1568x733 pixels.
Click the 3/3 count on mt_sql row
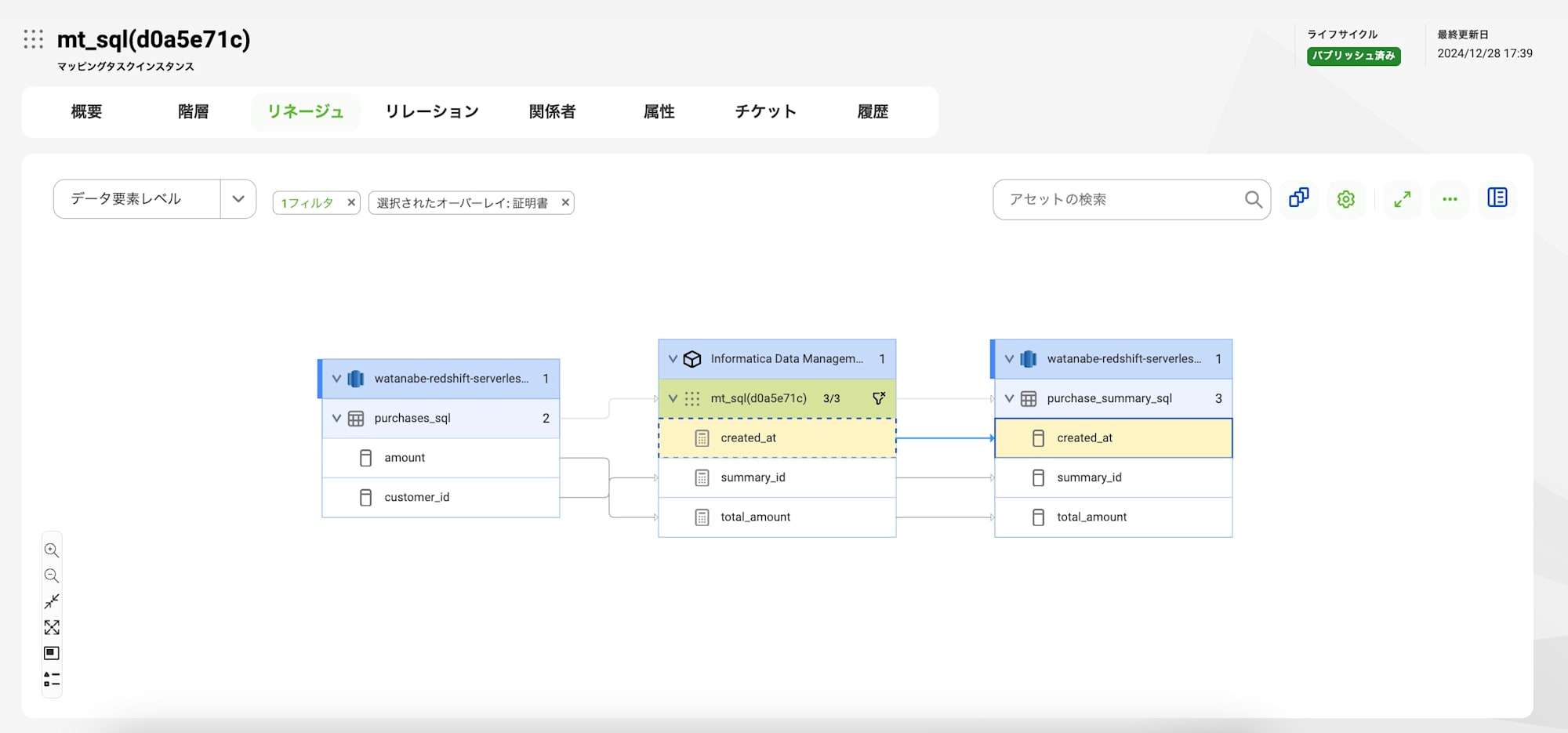[x=832, y=398]
